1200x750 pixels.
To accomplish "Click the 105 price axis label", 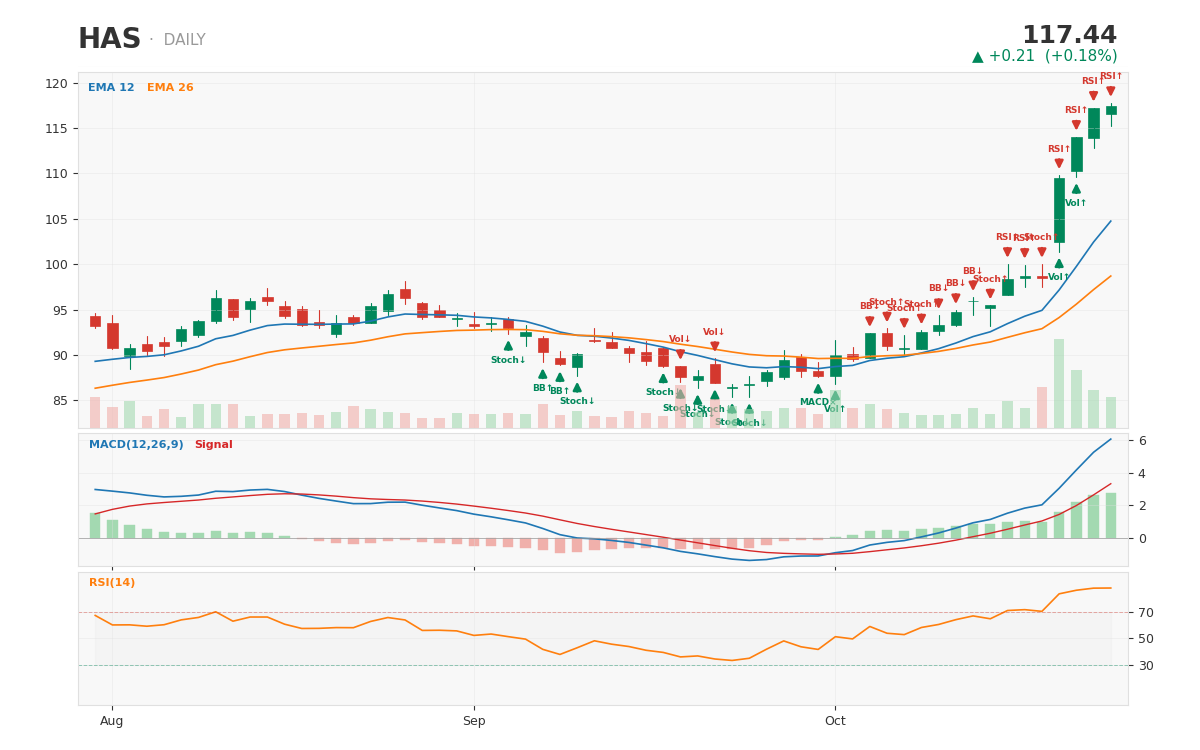I will tap(56, 219).
